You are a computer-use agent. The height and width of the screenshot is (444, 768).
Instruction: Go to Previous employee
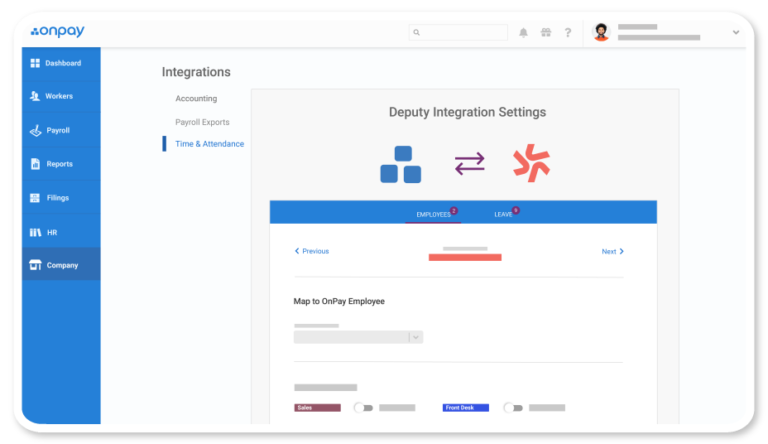pyautogui.click(x=312, y=251)
